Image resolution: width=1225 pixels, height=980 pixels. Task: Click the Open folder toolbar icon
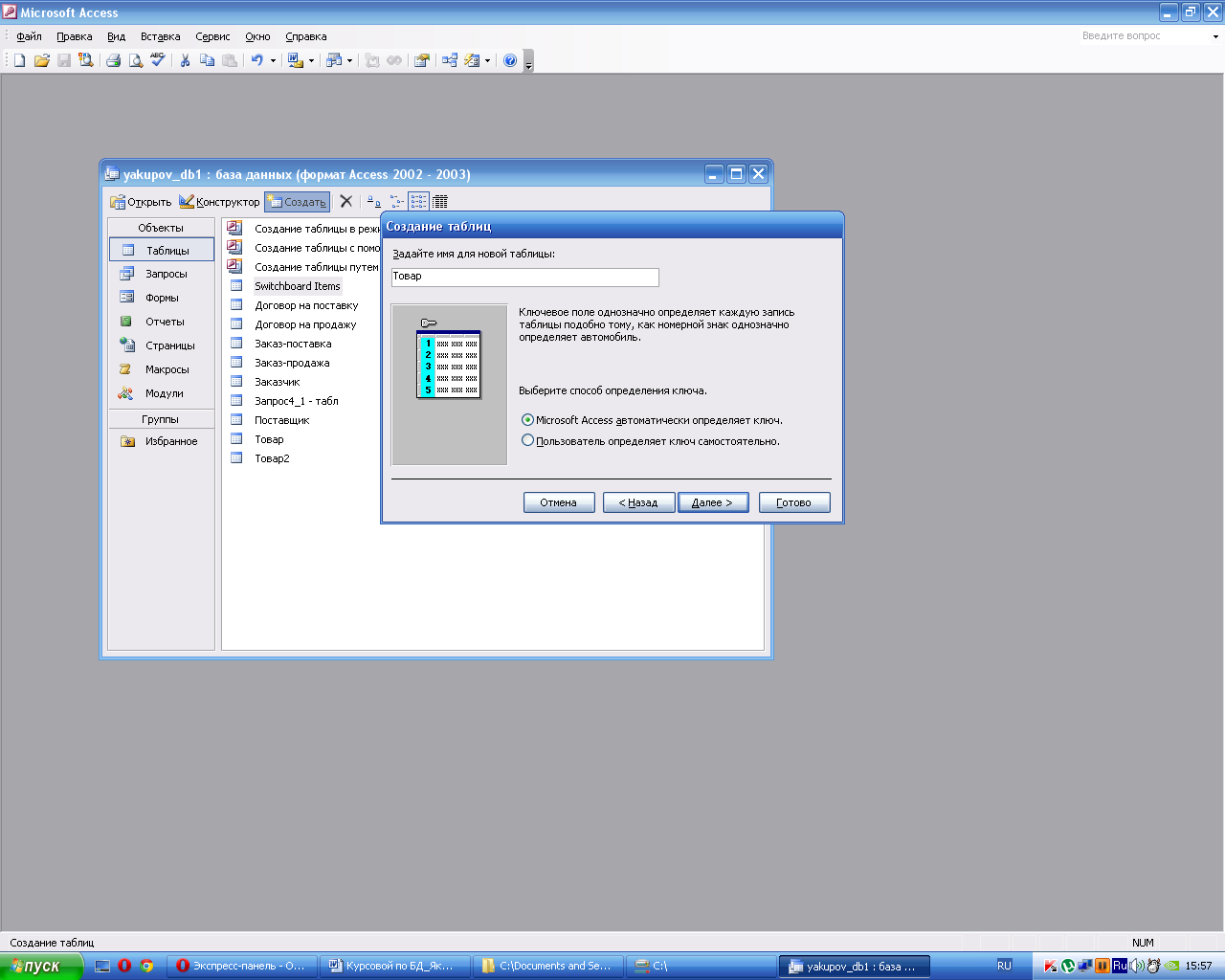pos(41,60)
